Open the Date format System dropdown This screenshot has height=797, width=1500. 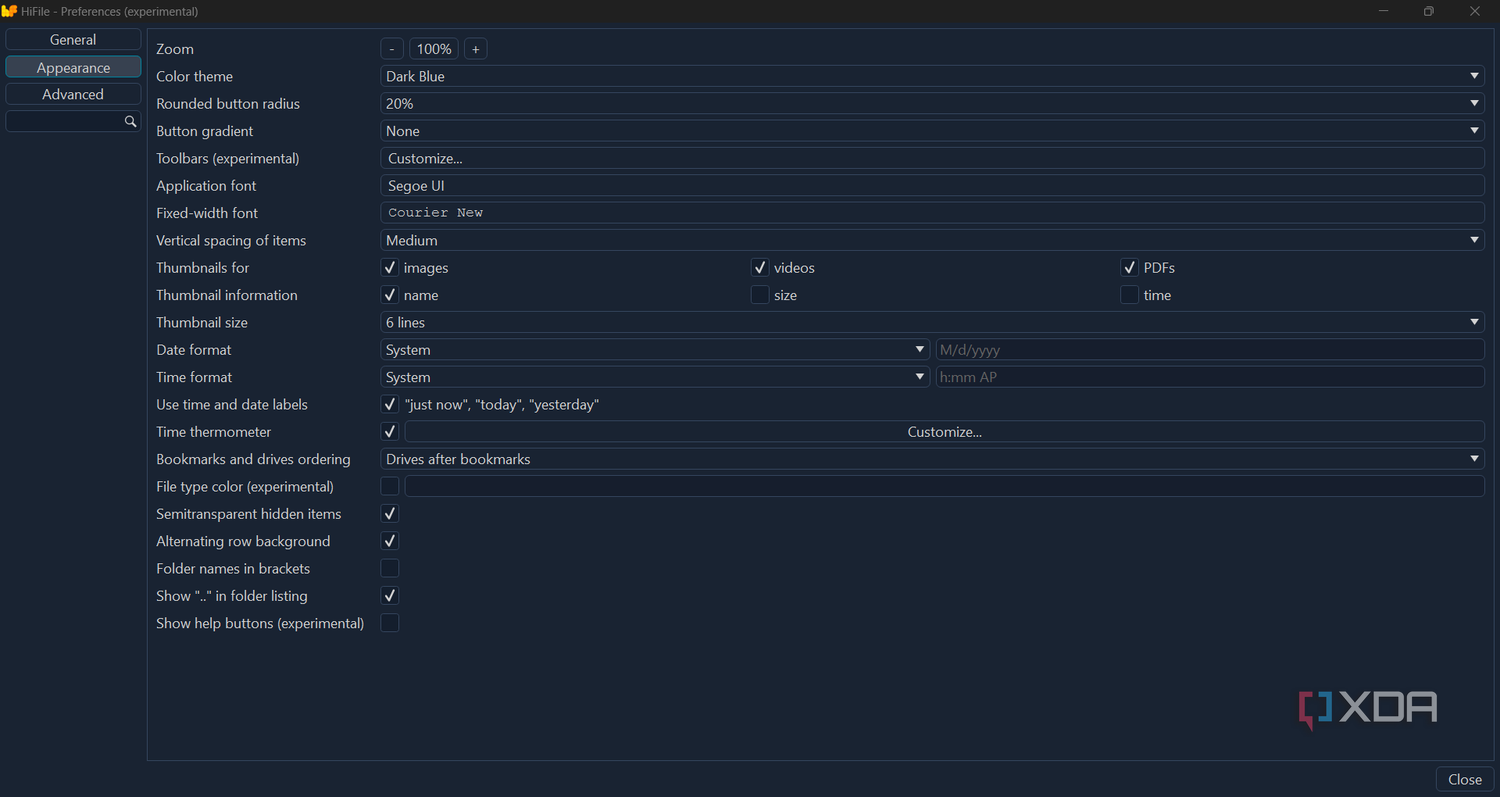pyautogui.click(x=655, y=350)
